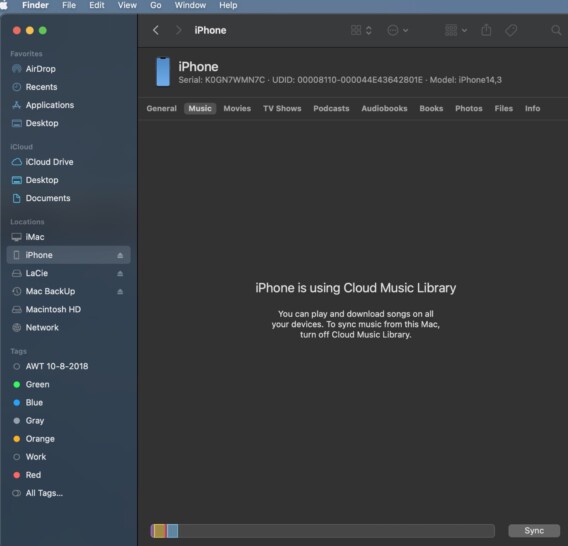Open the View menu
The image size is (568, 546).
(x=127, y=5)
